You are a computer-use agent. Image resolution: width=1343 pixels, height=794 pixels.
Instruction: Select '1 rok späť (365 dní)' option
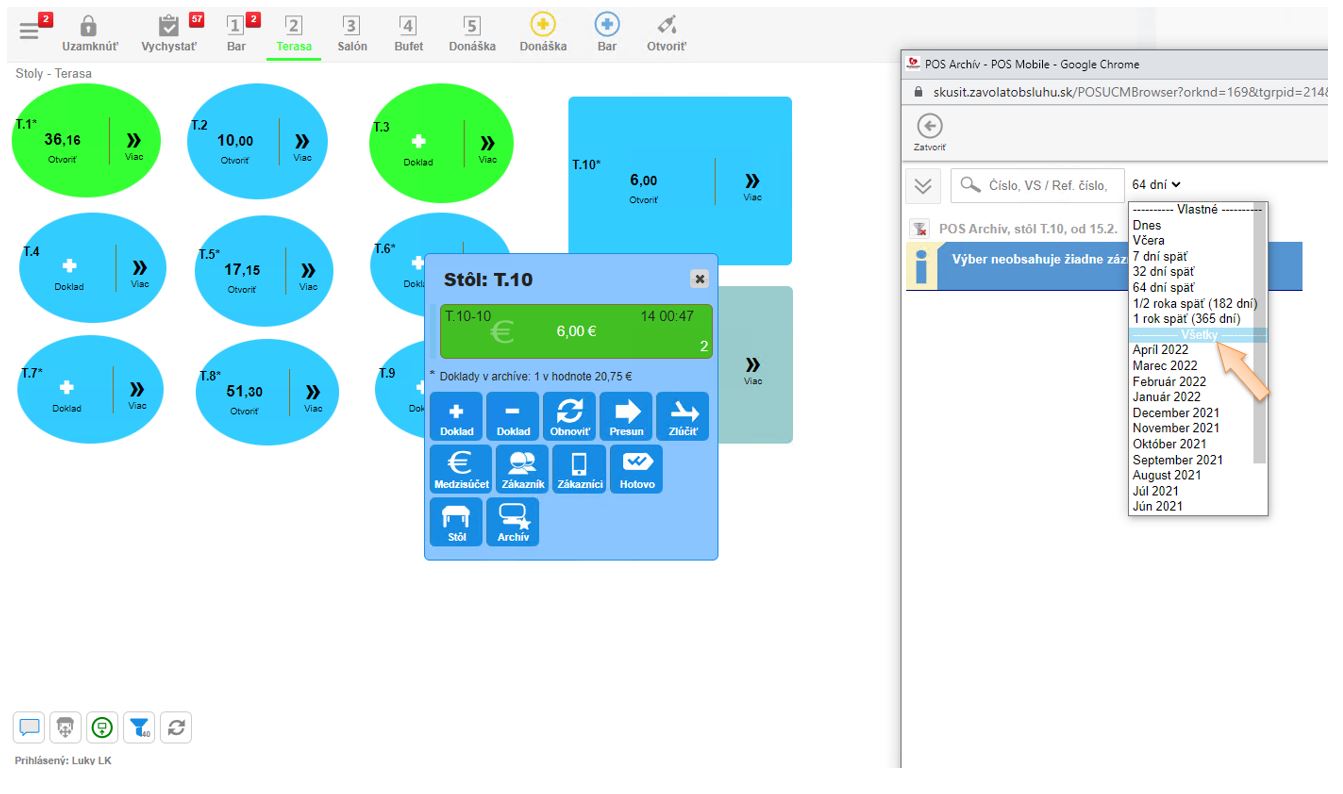point(1186,318)
